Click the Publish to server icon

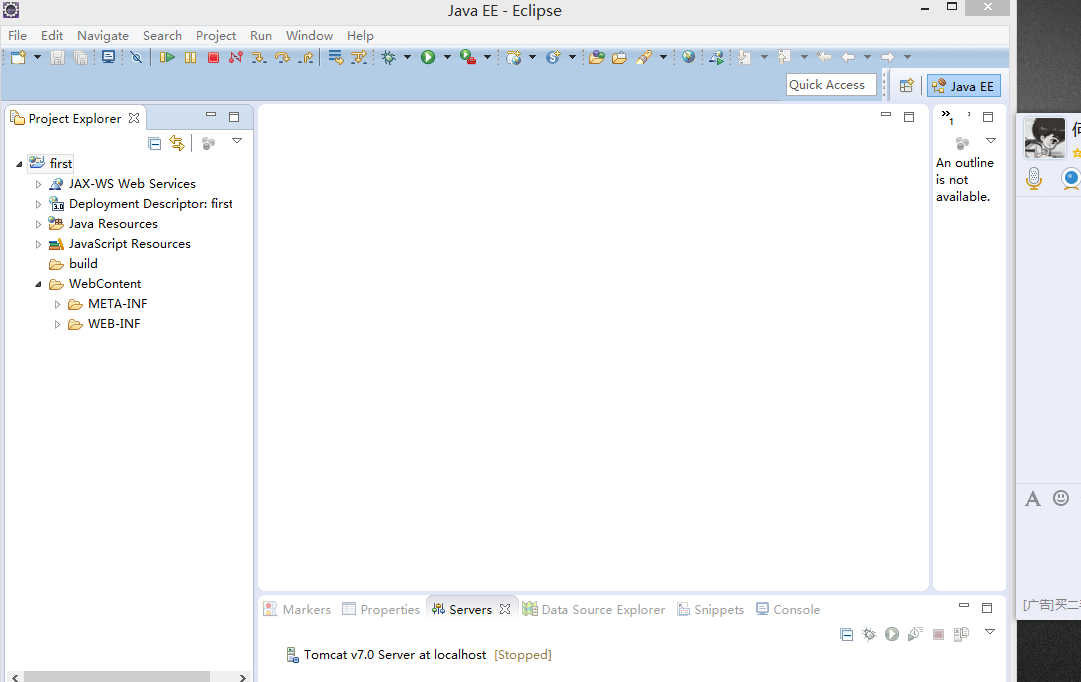(x=960, y=634)
